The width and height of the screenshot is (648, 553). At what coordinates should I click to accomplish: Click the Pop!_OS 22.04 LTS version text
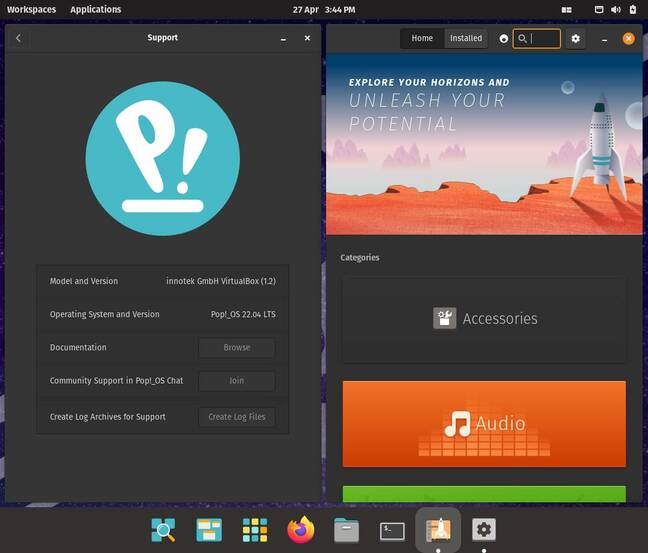click(x=243, y=314)
